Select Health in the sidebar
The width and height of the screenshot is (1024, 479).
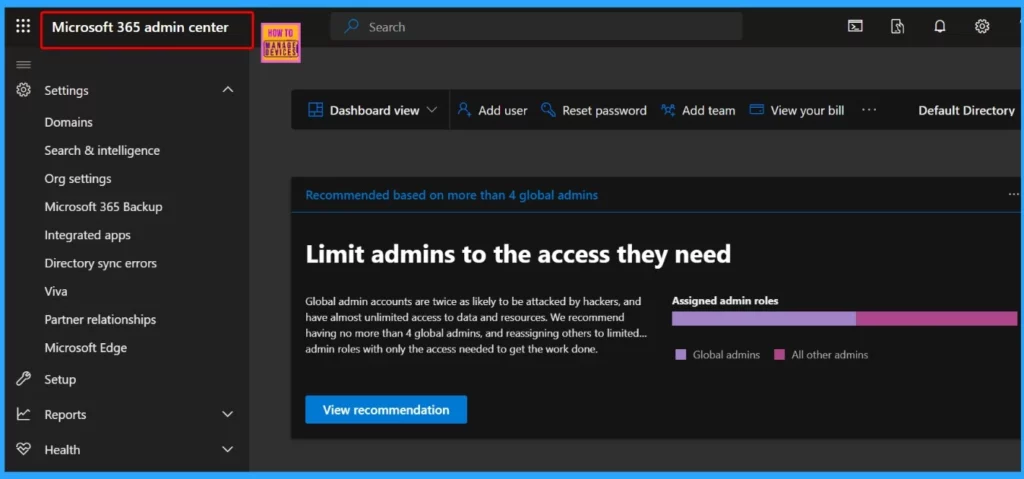(62, 450)
